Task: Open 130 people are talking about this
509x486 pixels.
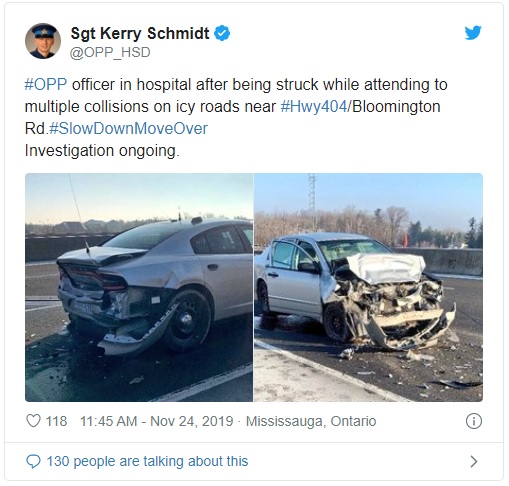Action: [147, 461]
